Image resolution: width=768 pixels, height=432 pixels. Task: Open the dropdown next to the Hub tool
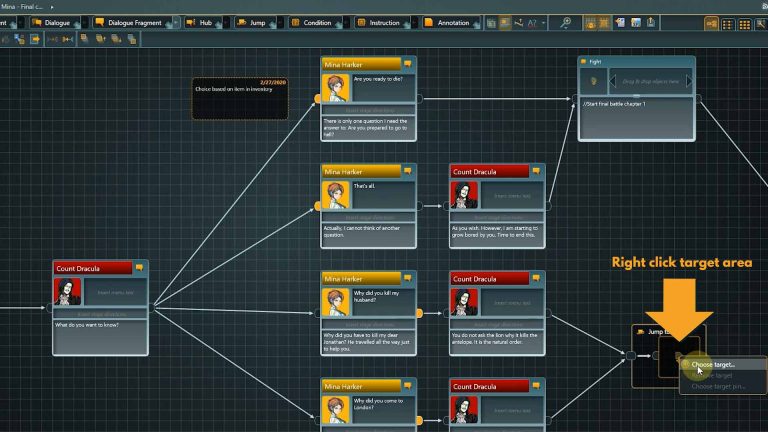(226, 23)
